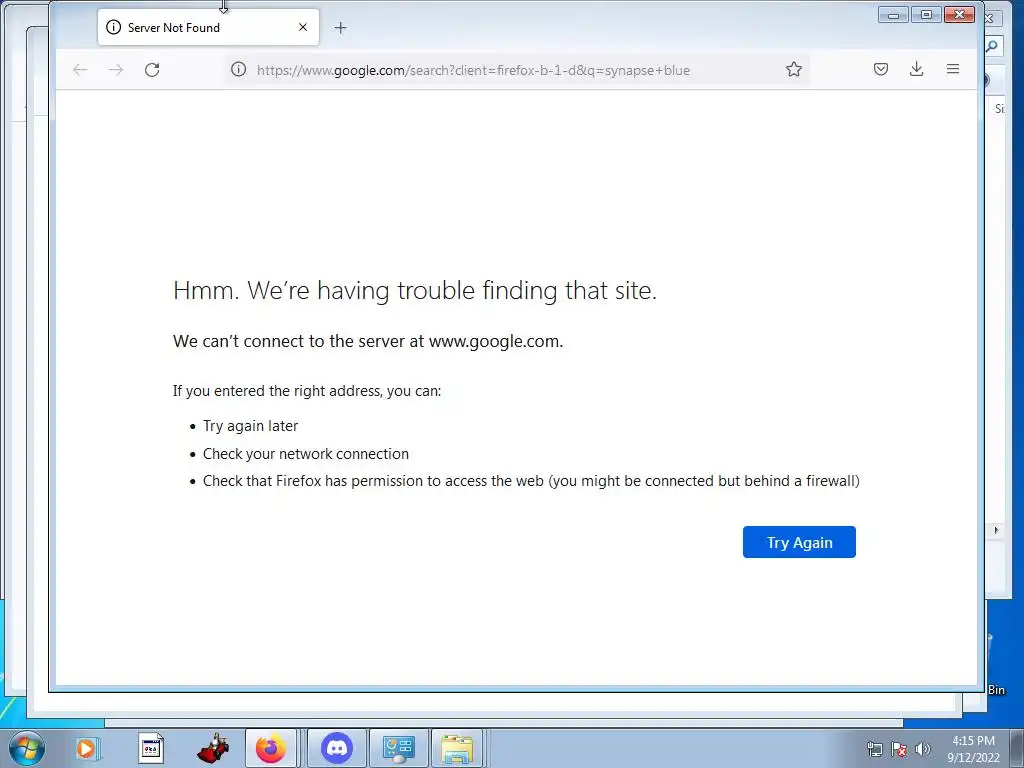This screenshot has height=768, width=1024.
Task: Launch Windows Media Player from taskbar
Action: tap(86, 748)
